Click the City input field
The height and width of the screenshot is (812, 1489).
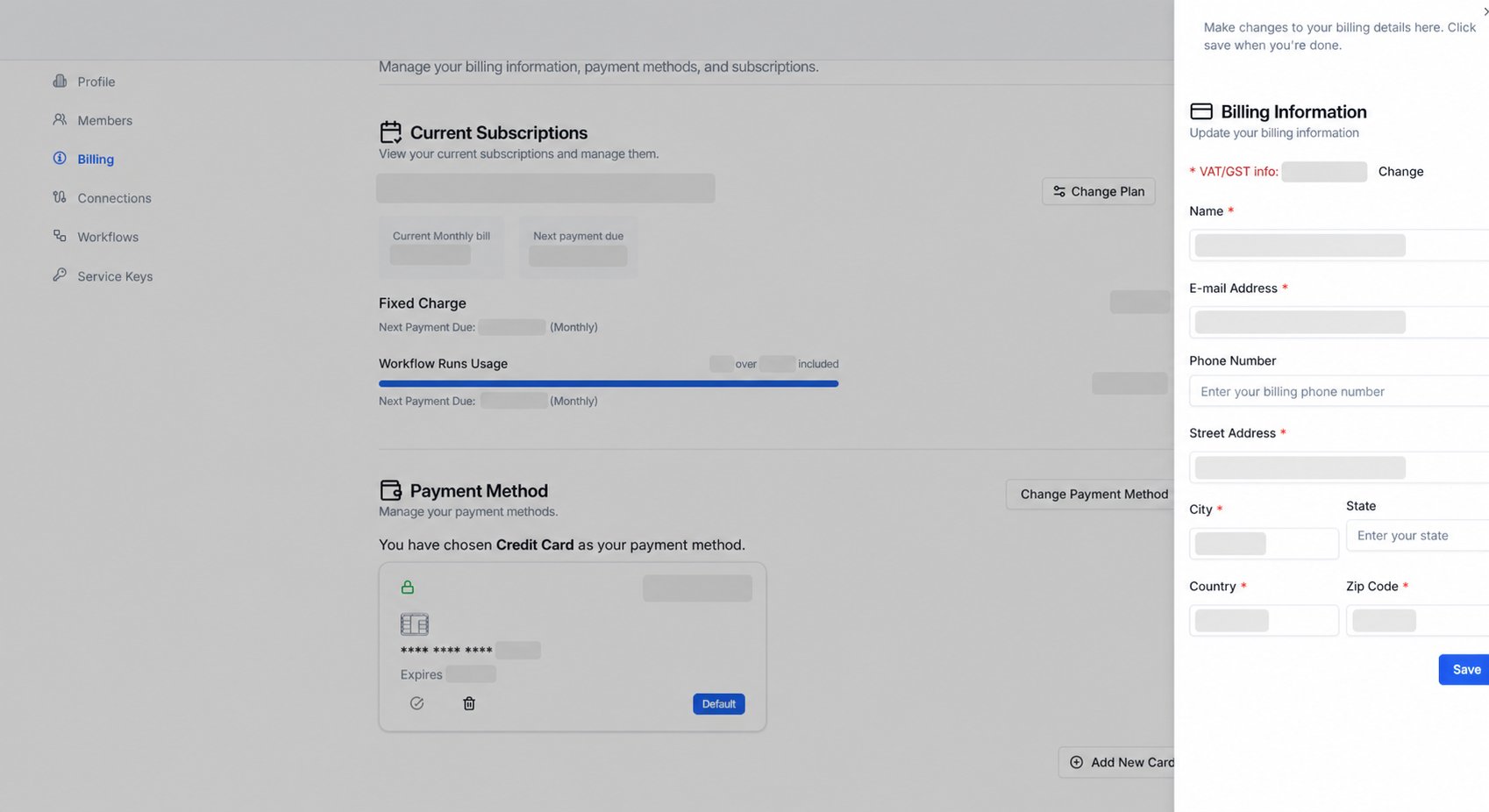(x=1264, y=544)
